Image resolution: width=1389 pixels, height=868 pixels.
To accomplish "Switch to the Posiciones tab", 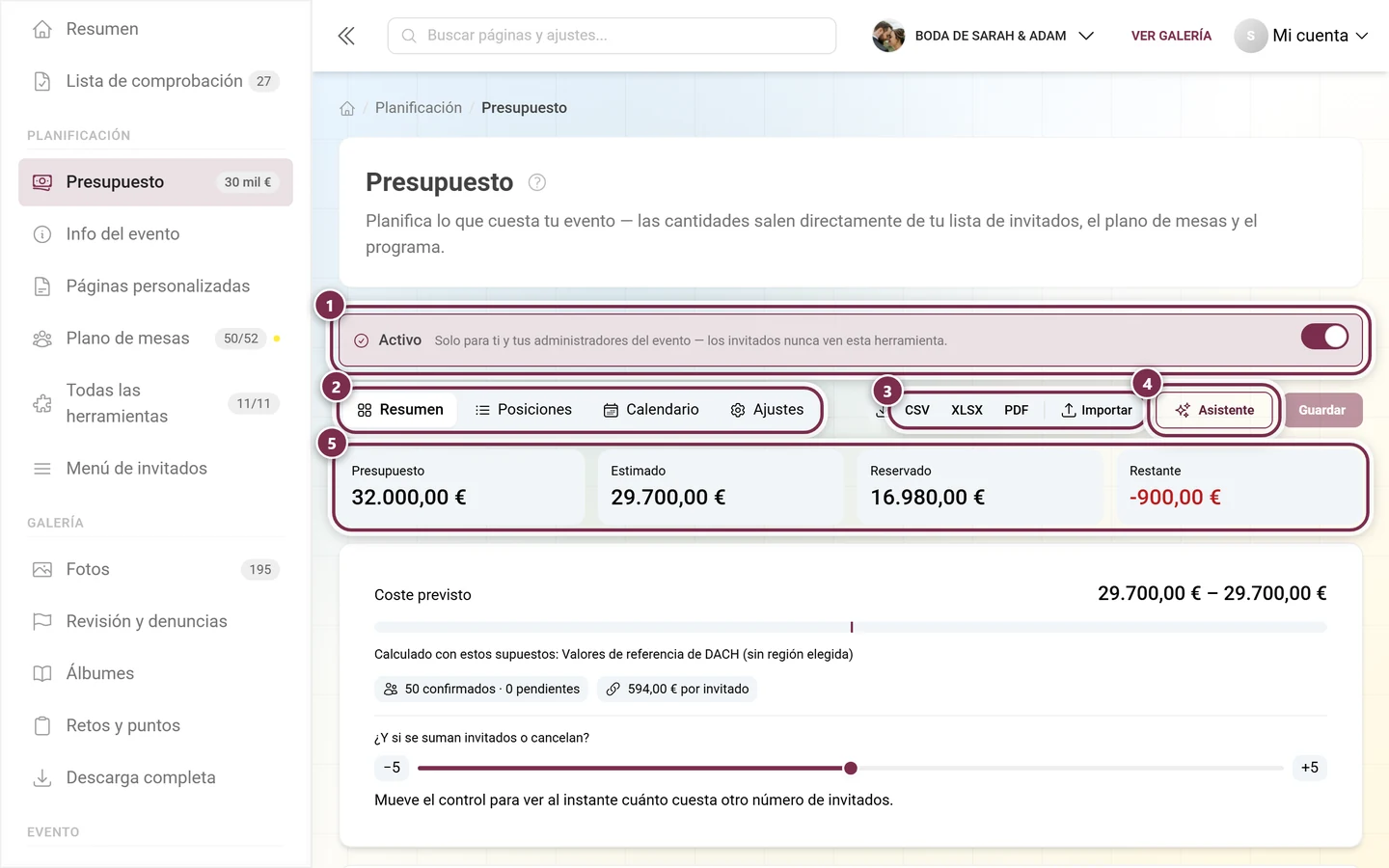I will coord(524,410).
